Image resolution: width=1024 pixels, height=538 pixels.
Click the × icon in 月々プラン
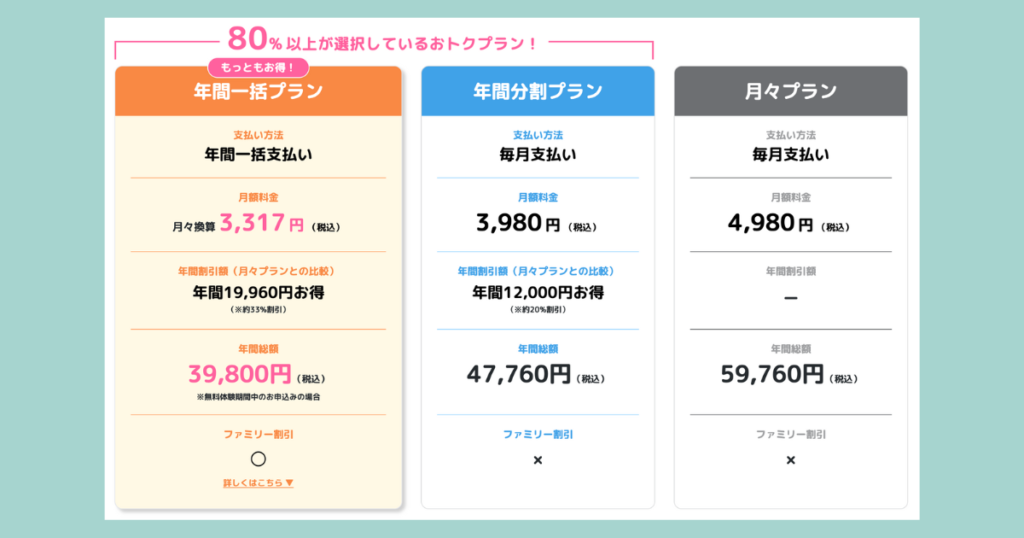point(790,460)
